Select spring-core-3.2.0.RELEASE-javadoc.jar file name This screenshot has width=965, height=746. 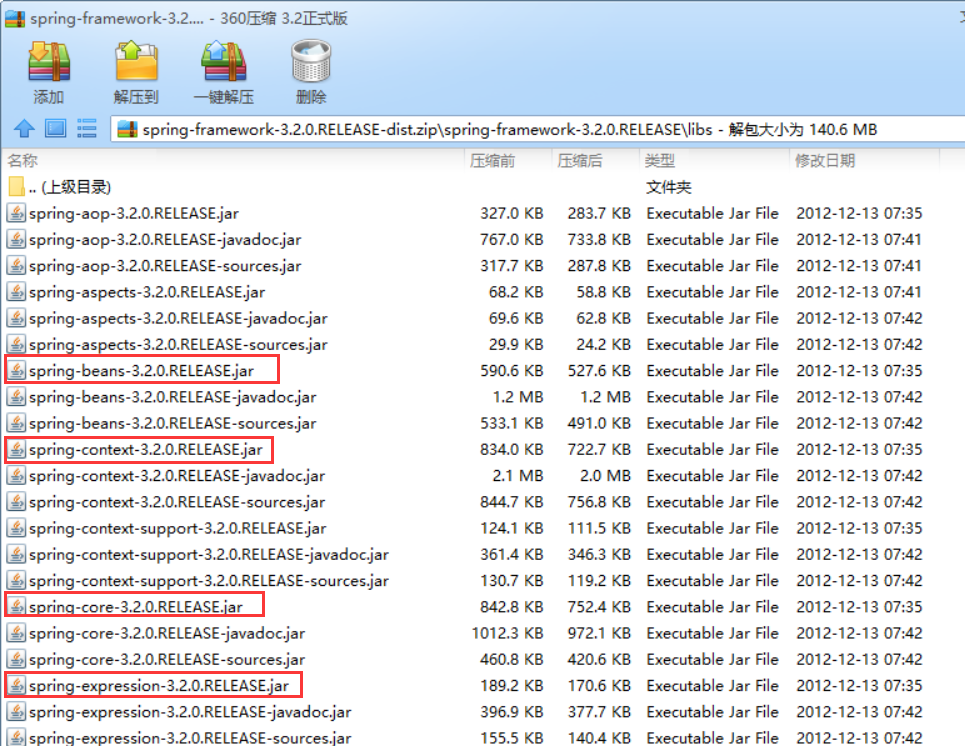pyautogui.click(x=167, y=633)
